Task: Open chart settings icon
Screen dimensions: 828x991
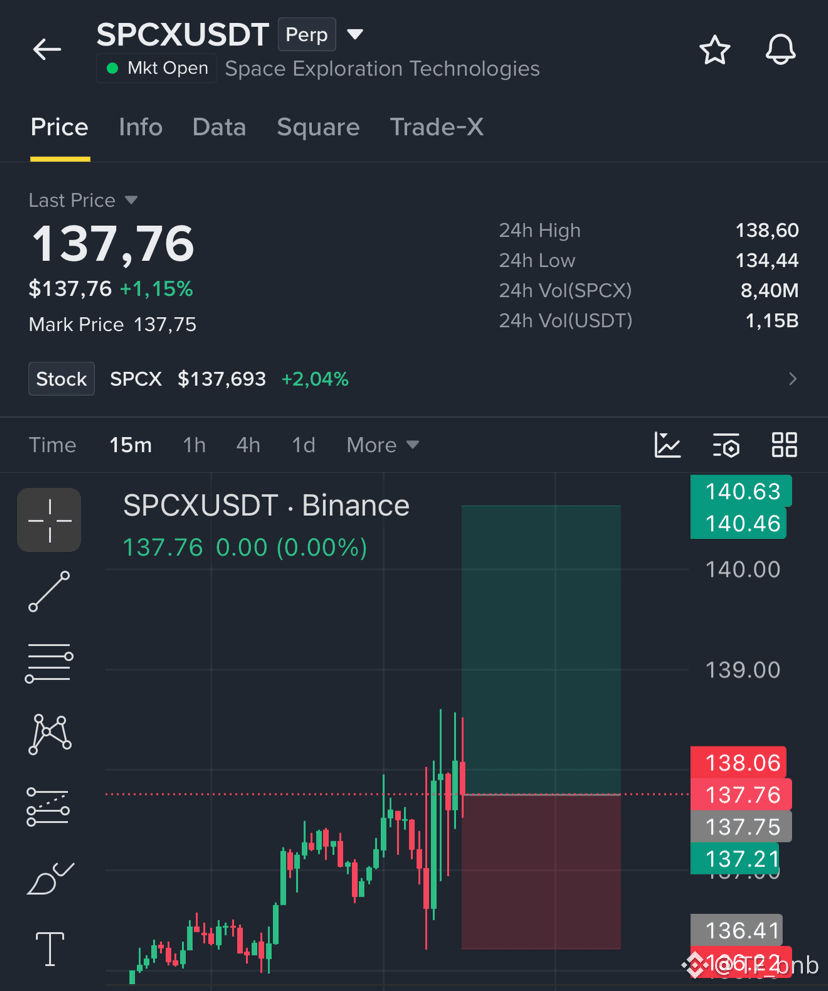Action: [x=726, y=445]
